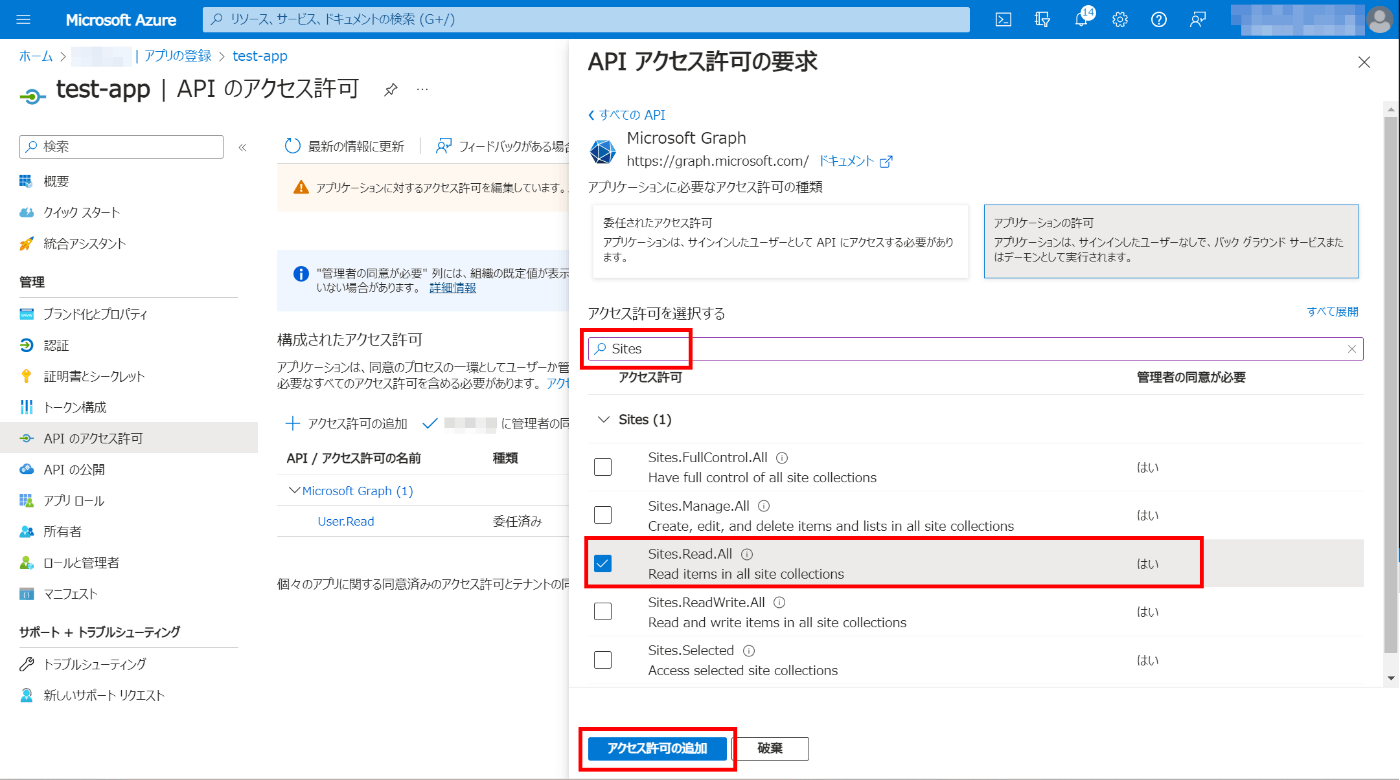1400x780 pixels.
Task: Focus the Sites permission search field
Action: click(x=975, y=349)
